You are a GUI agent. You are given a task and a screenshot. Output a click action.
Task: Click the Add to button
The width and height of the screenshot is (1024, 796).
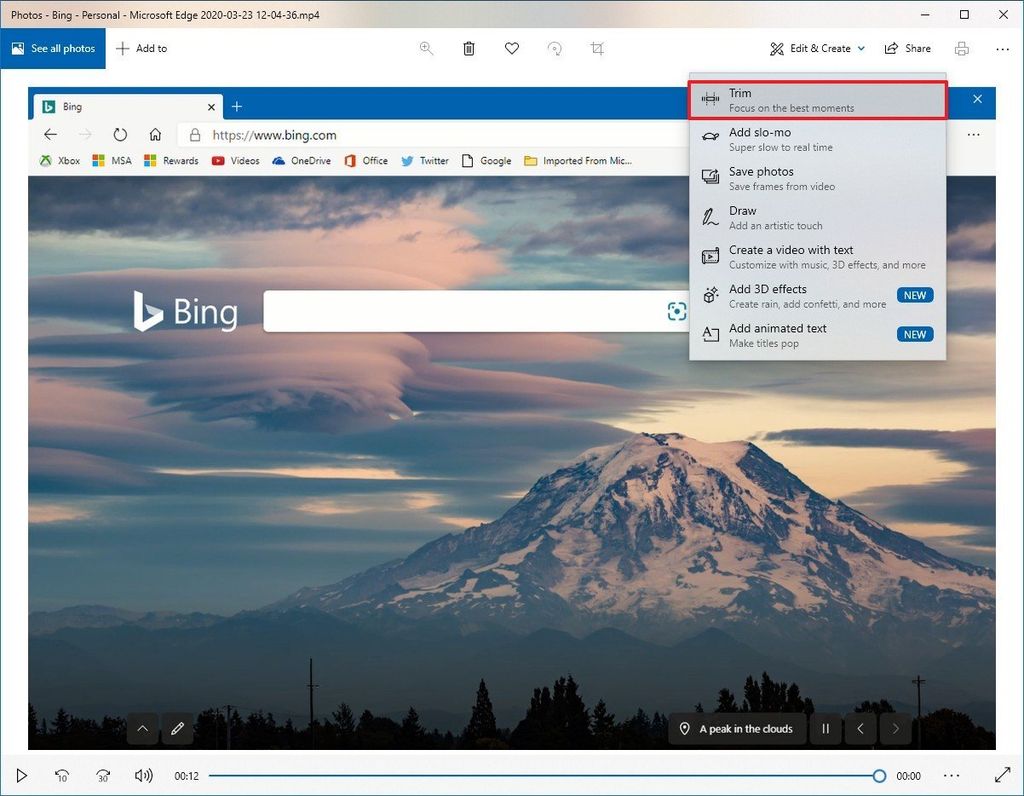(141, 48)
